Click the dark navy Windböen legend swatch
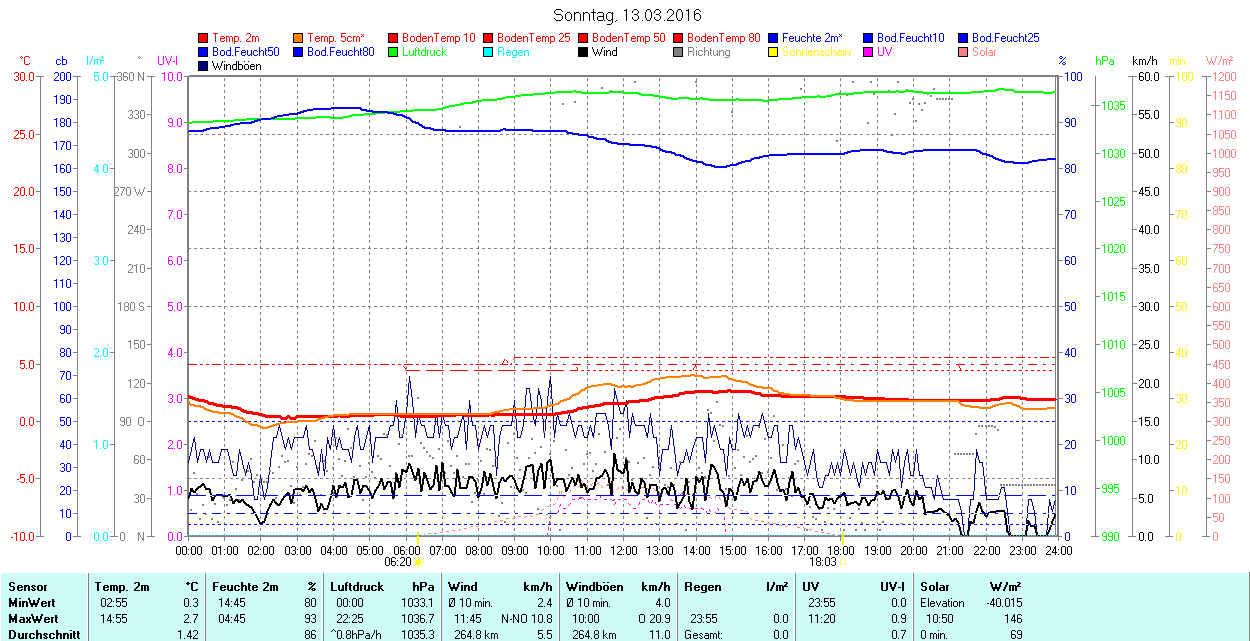This screenshot has height=641, width=1250. (204, 66)
